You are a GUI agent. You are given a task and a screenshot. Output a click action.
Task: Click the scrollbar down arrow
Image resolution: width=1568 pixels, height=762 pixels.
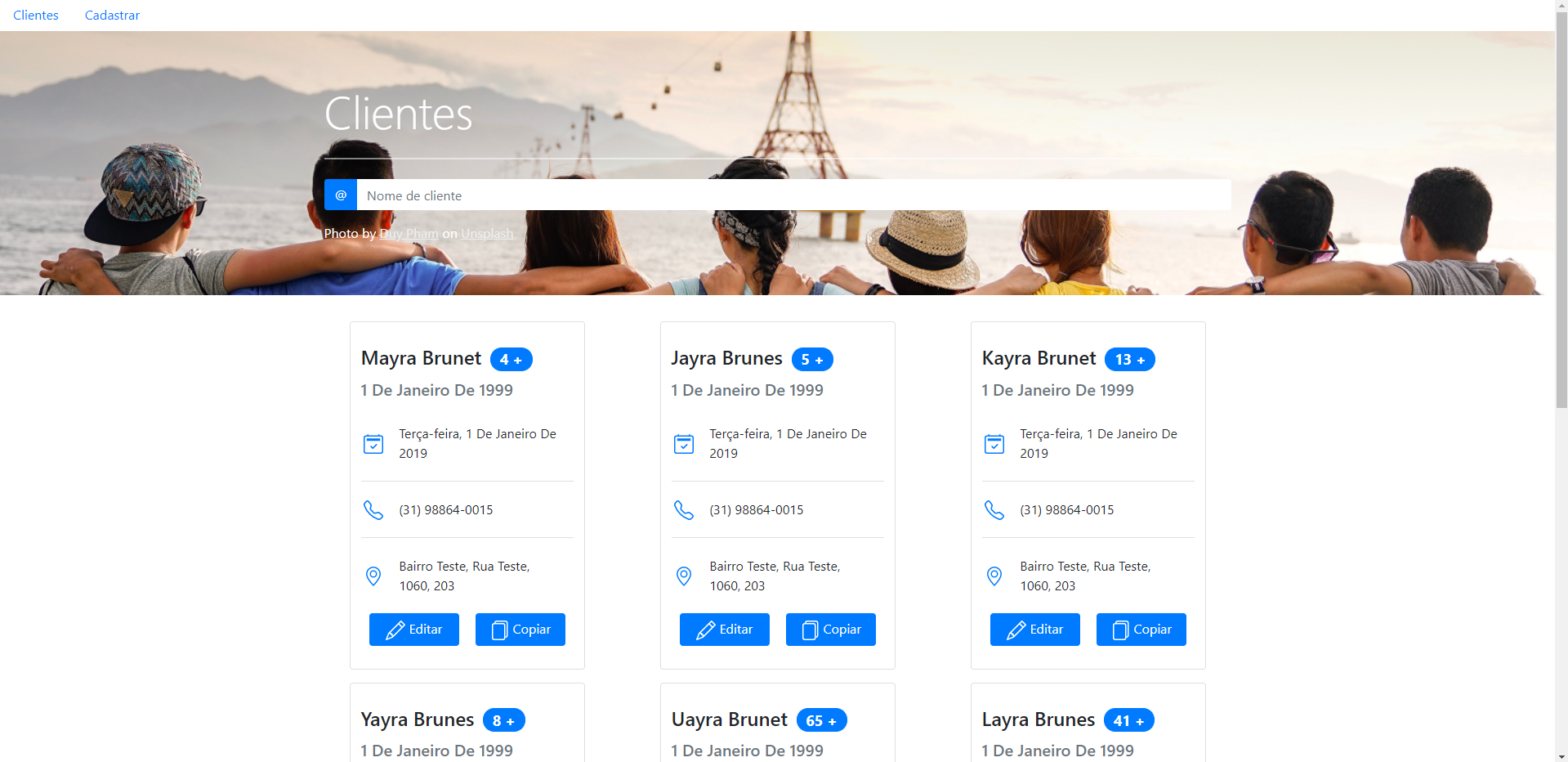coord(1561,755)
